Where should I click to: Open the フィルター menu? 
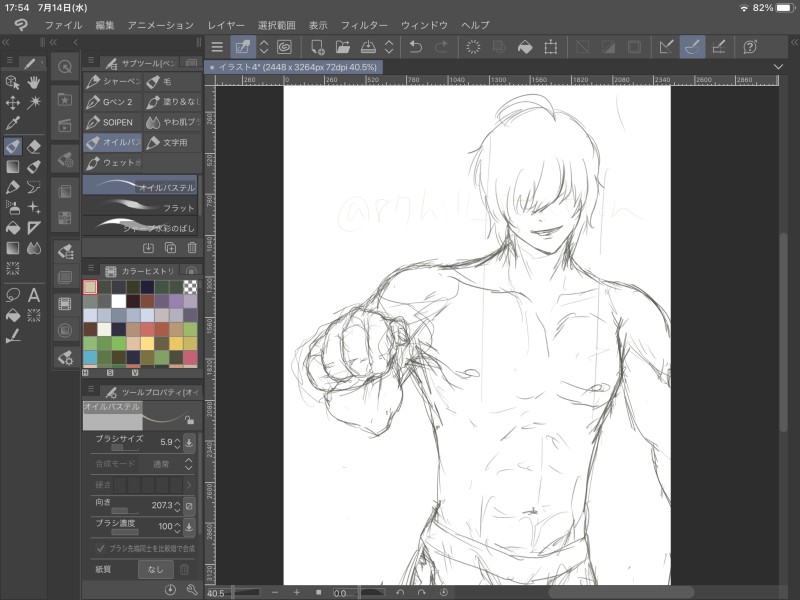(363, 24)
